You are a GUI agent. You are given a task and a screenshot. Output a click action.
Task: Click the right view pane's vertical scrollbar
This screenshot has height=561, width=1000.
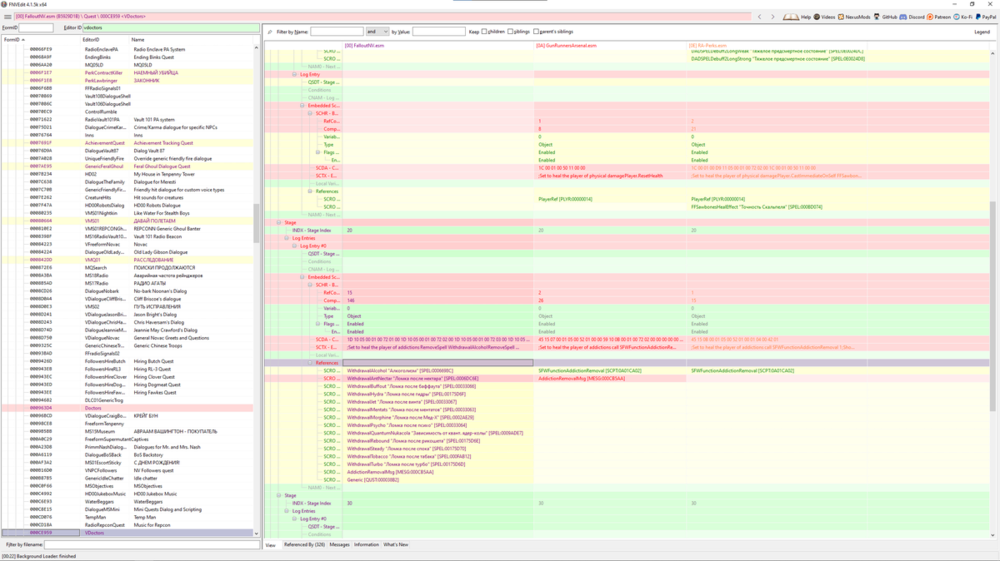point(992,306)
